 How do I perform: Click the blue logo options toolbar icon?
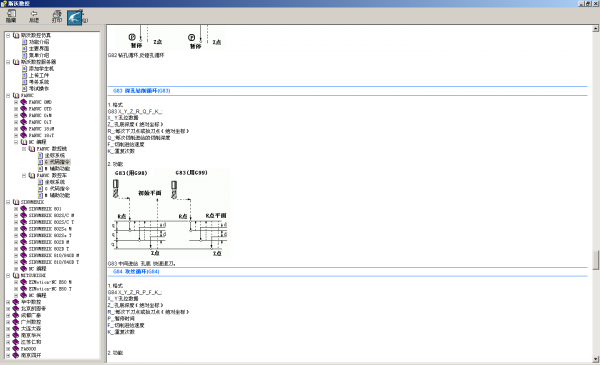(x=75, y=18)
